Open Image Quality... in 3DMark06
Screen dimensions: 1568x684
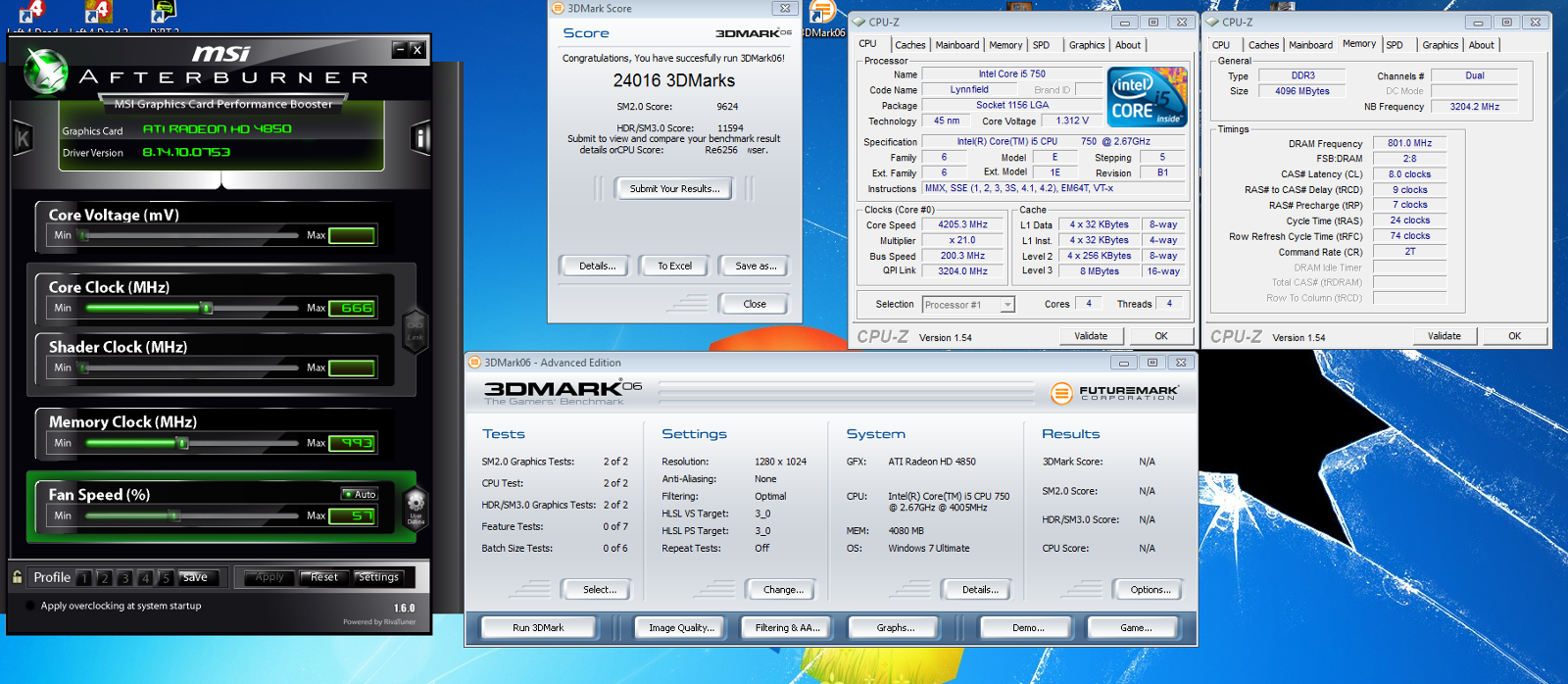pos(681,627)
